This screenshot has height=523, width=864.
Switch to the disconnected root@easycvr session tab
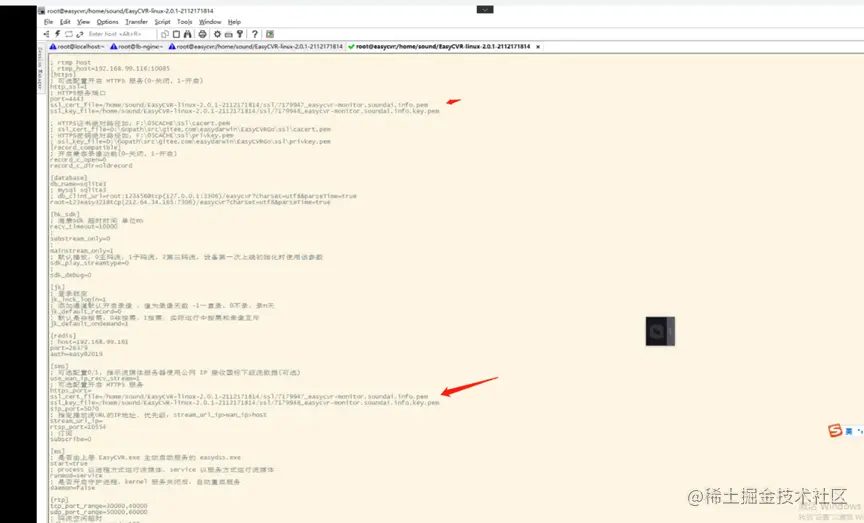click(x=256, y=47)
